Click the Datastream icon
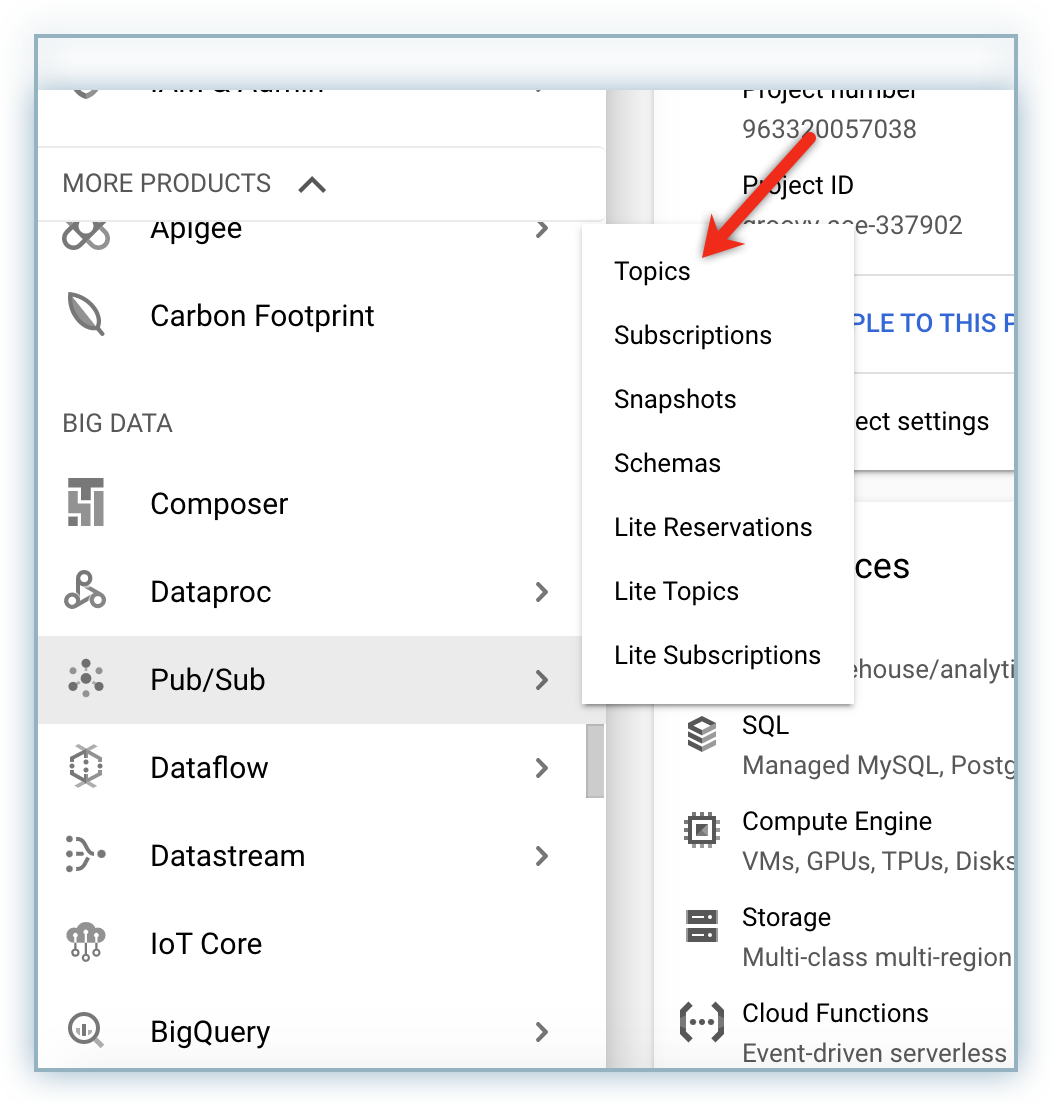This screenshot has height=1106, width=1052. (85, 855)
